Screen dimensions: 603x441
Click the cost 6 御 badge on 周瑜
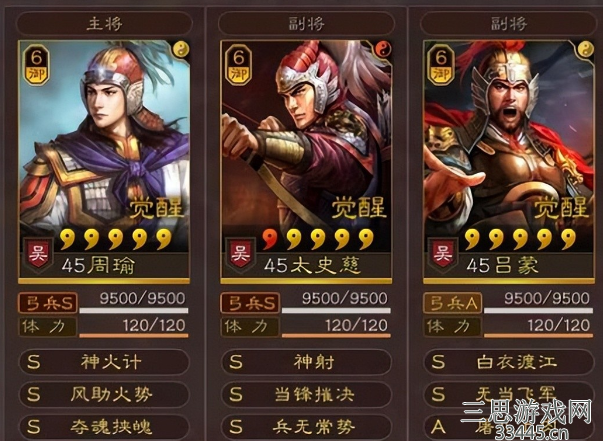[x=37, y=65]
